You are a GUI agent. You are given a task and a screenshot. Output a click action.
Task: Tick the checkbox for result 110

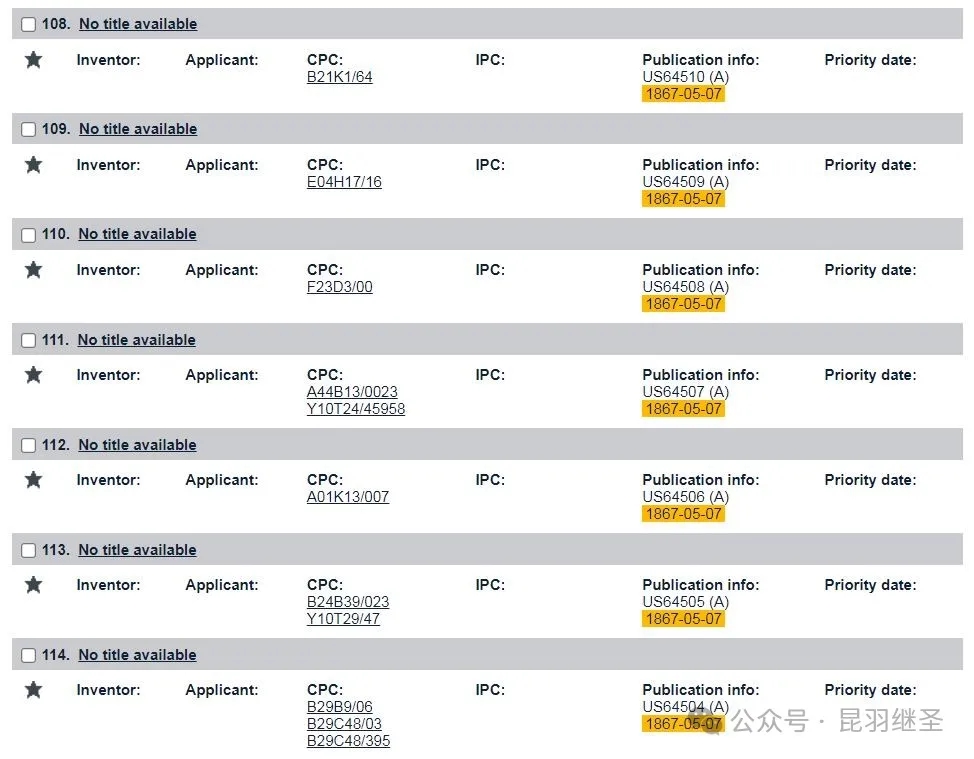[29, 235]
